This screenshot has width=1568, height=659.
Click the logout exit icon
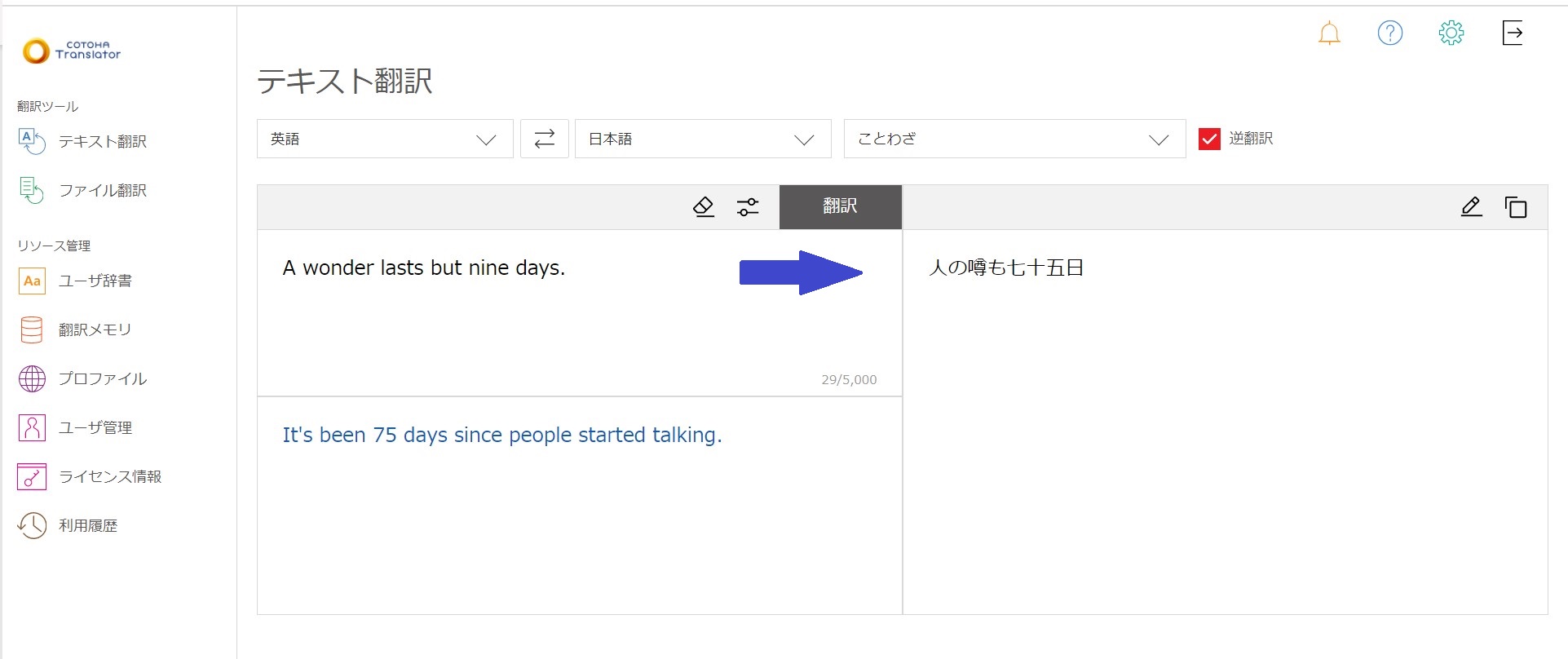click(1512, 33)
